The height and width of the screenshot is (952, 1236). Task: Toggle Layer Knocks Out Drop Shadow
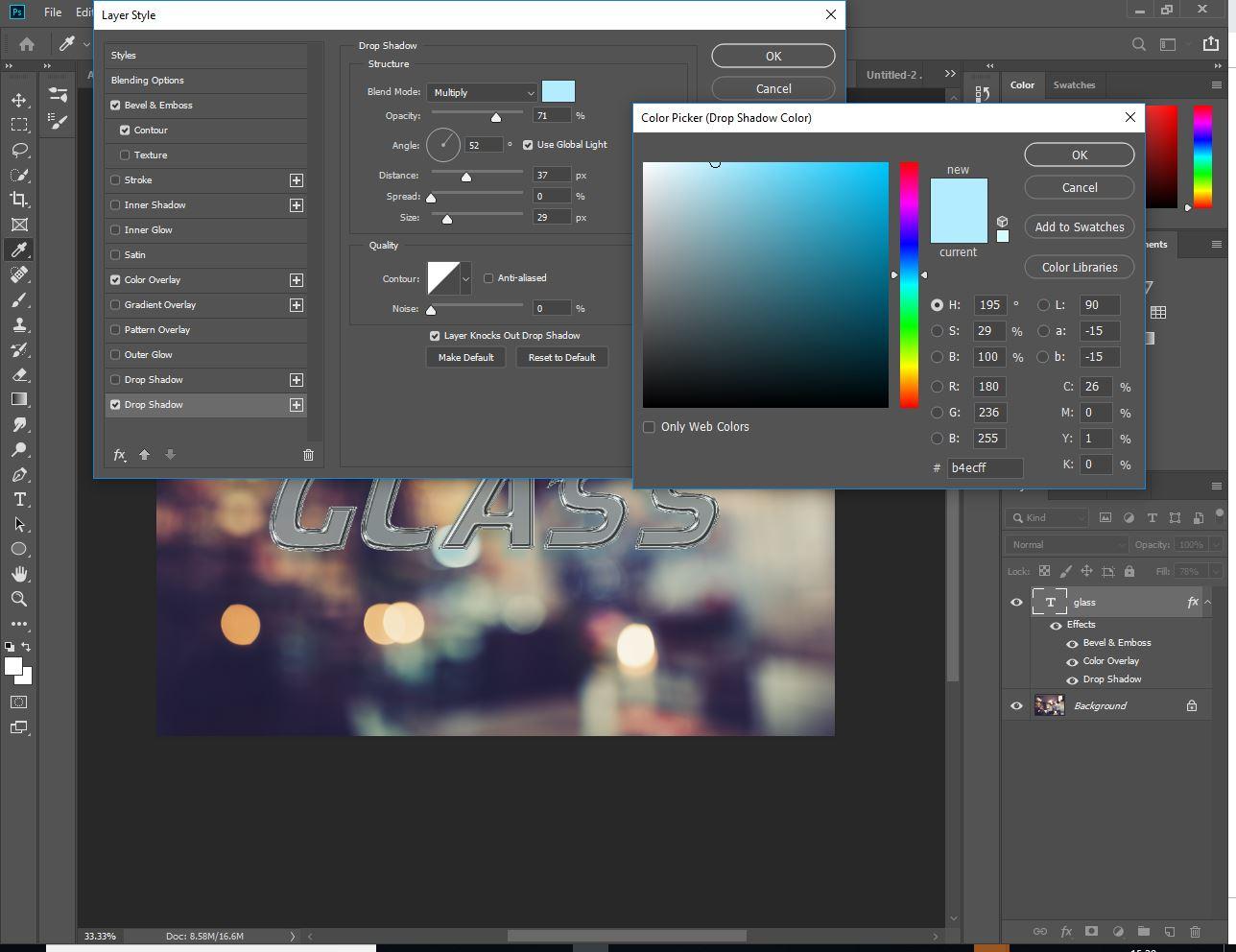(435, 336)
